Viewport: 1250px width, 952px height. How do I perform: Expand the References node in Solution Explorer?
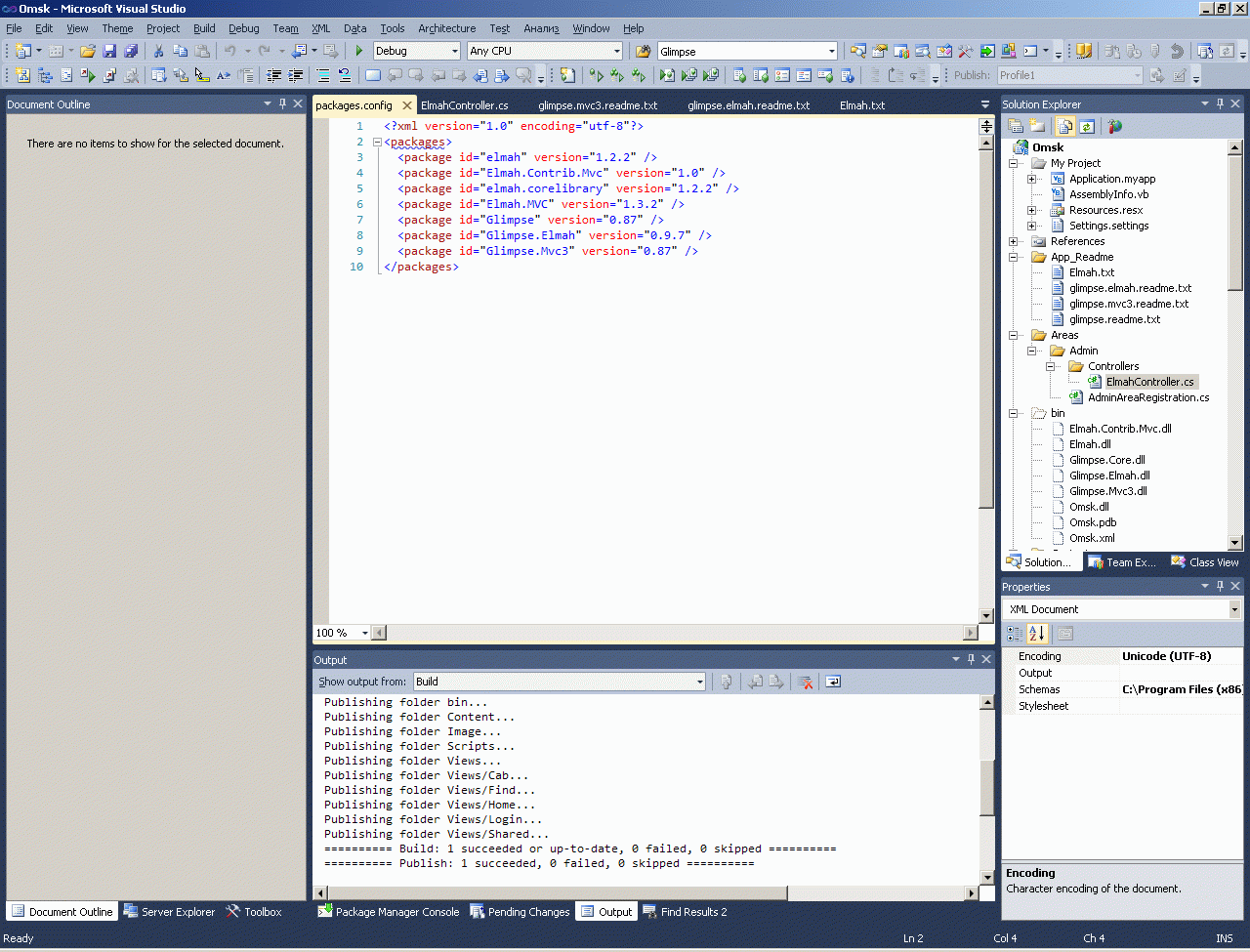[x=1014, y=241]
